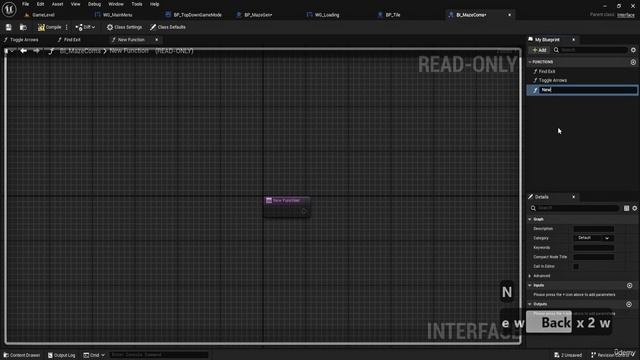
Task: Click the My Blueprint panel icon
Action: click(531, 40)
